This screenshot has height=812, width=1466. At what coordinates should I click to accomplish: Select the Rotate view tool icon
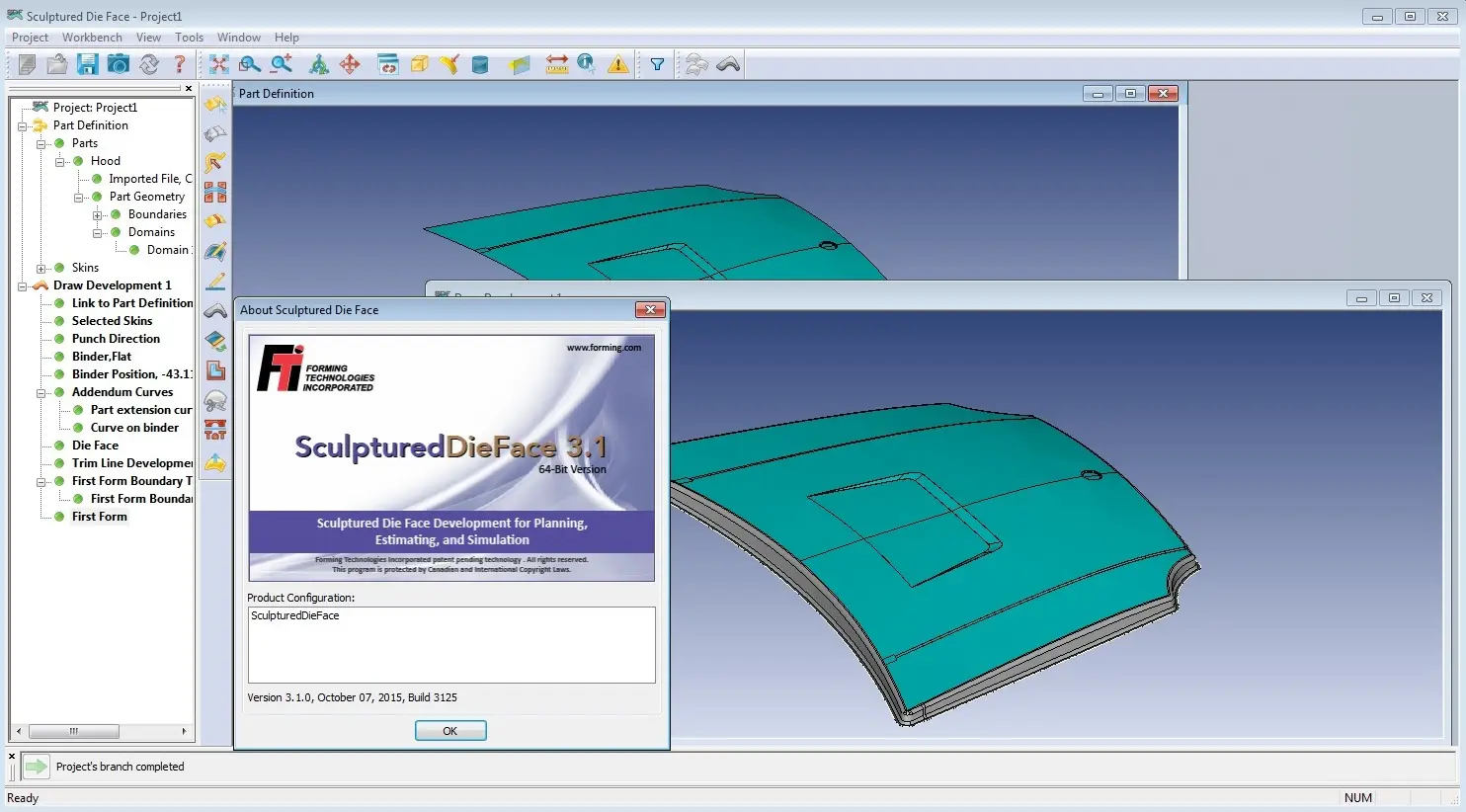tap(319, 64)
